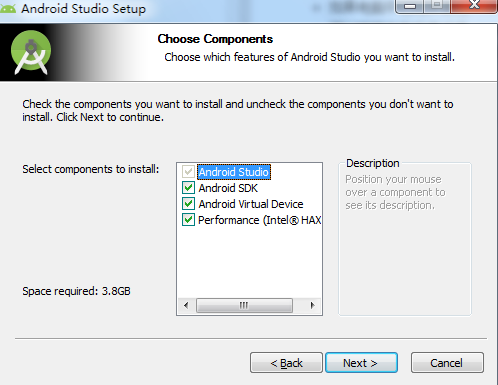Click the disabled Android Studio checkbox

click(x=188, y=172)
